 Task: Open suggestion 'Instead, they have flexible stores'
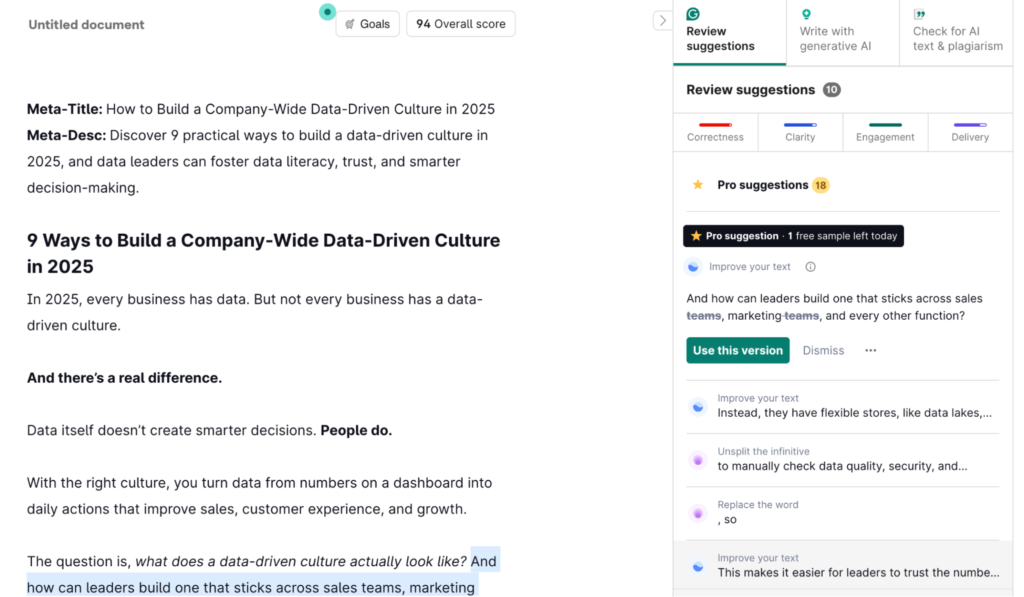pos(842,406)
